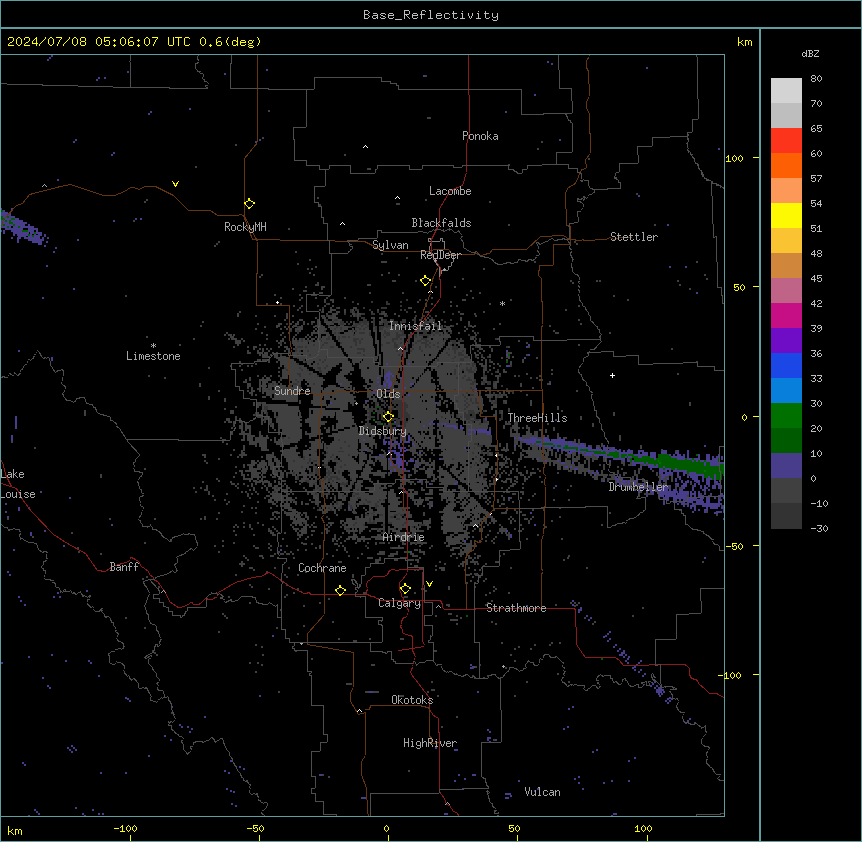Click the Banff label
Viewport: 862px width, 842px height.
pos(124,567)
